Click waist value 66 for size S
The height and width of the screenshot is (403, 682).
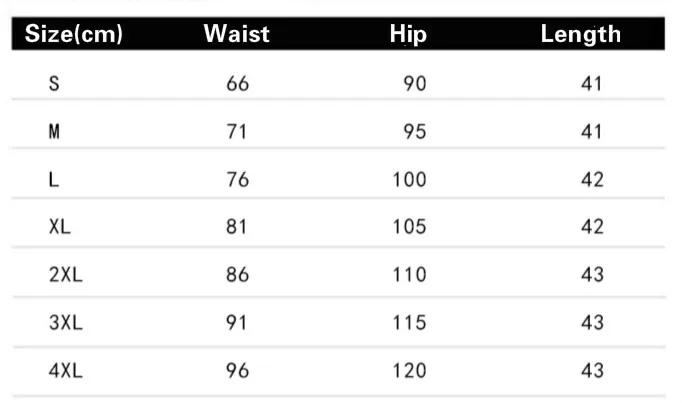(237, 83)
